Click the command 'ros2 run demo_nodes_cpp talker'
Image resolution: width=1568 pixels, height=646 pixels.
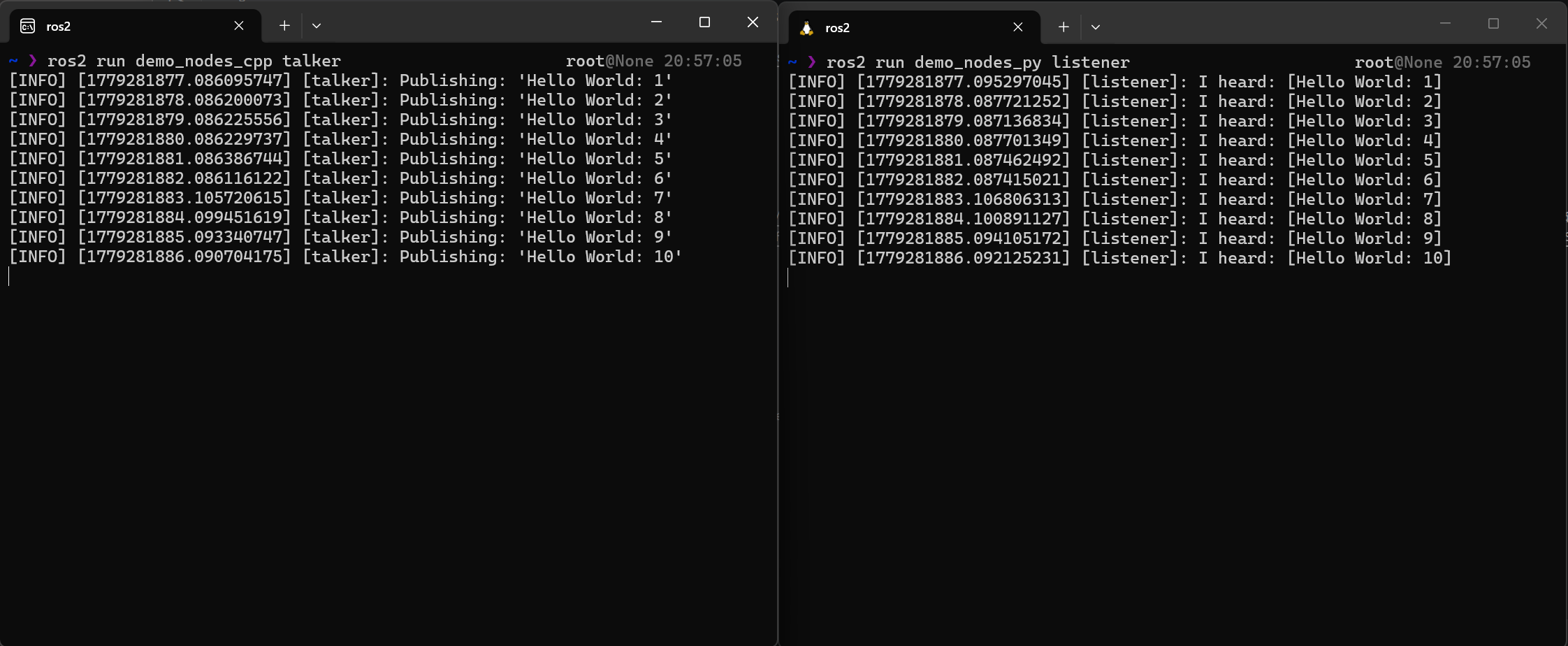[194, 62]
